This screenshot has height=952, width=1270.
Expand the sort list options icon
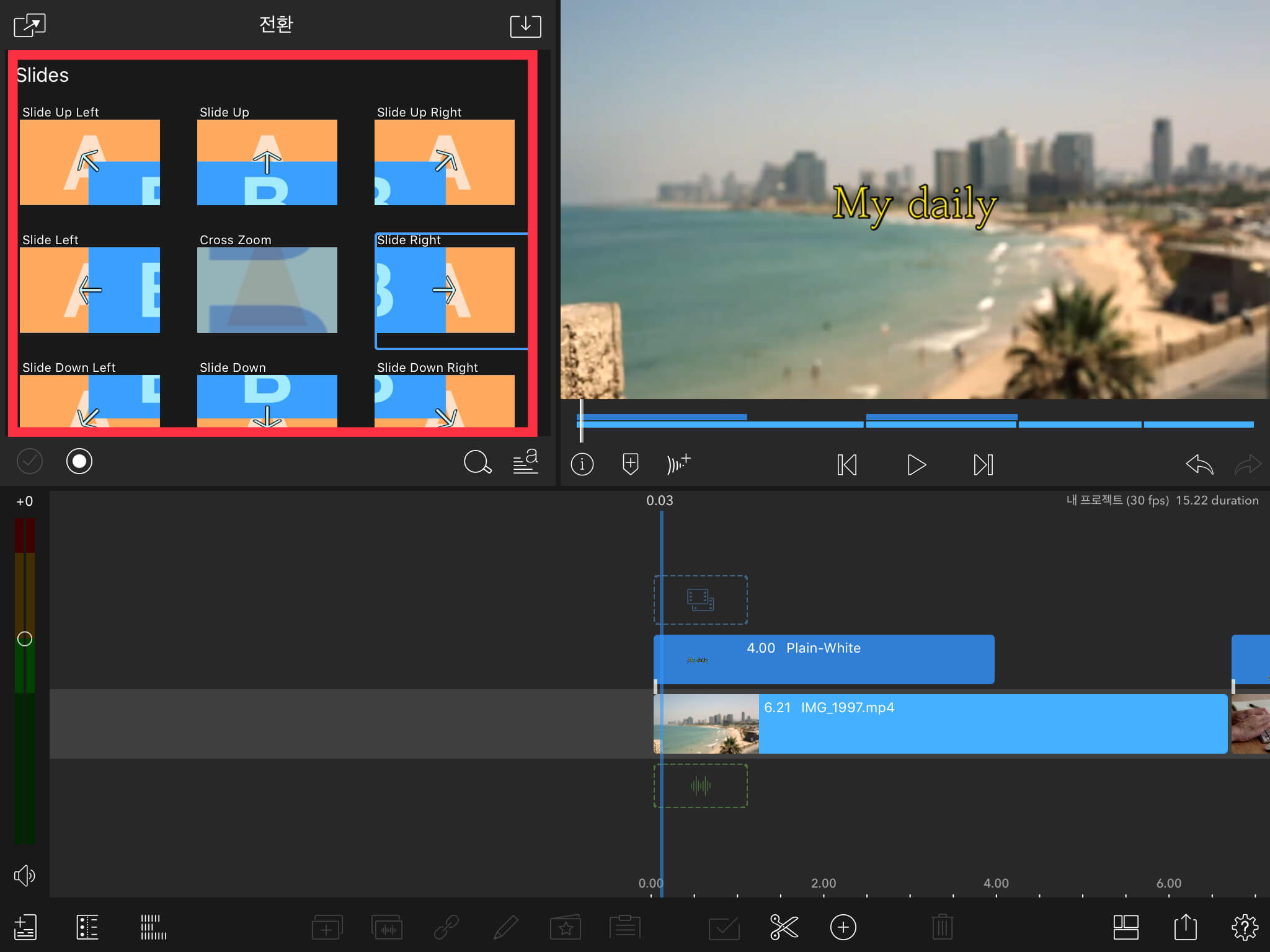tap(525, 462)
